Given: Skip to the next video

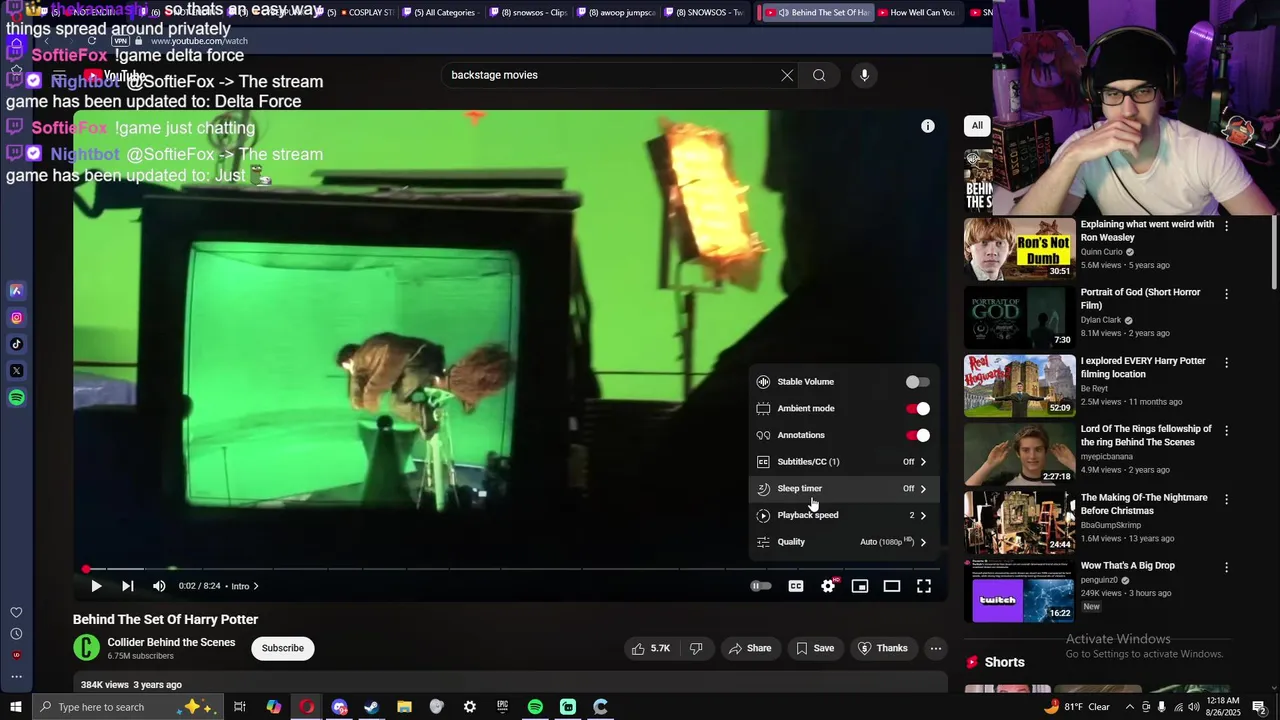Looking at the screenshot, I should pyautogui.click(x=127, y=586).
